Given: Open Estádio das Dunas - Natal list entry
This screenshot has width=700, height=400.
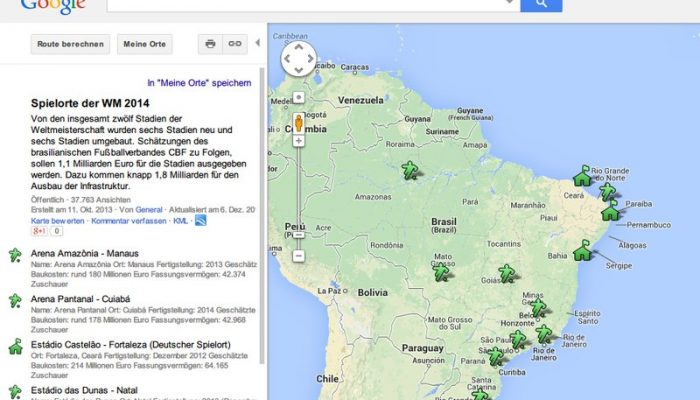Looking at the screenshot, I should pos(84,390).
